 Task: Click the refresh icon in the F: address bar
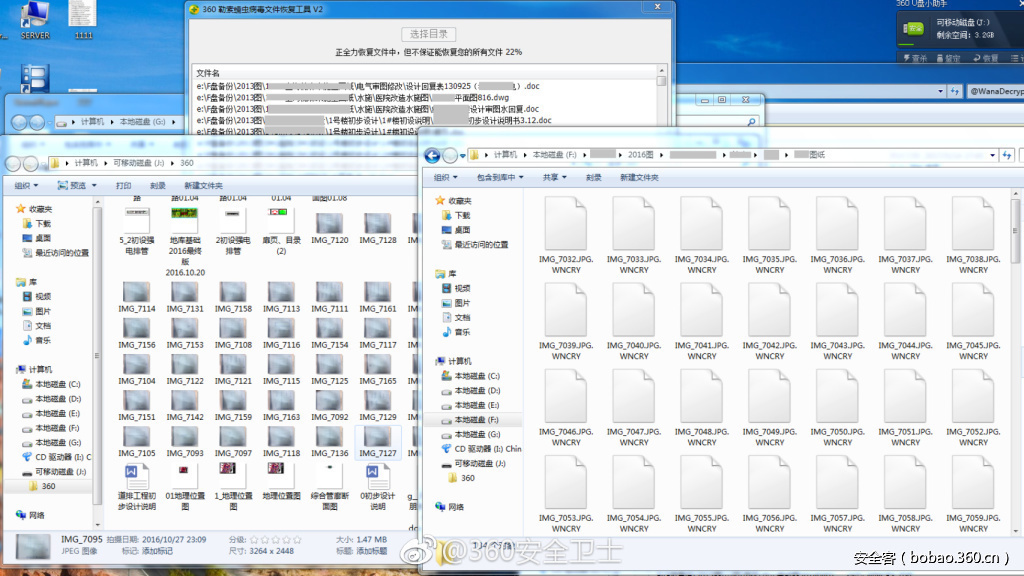[x=1008, y=156]
